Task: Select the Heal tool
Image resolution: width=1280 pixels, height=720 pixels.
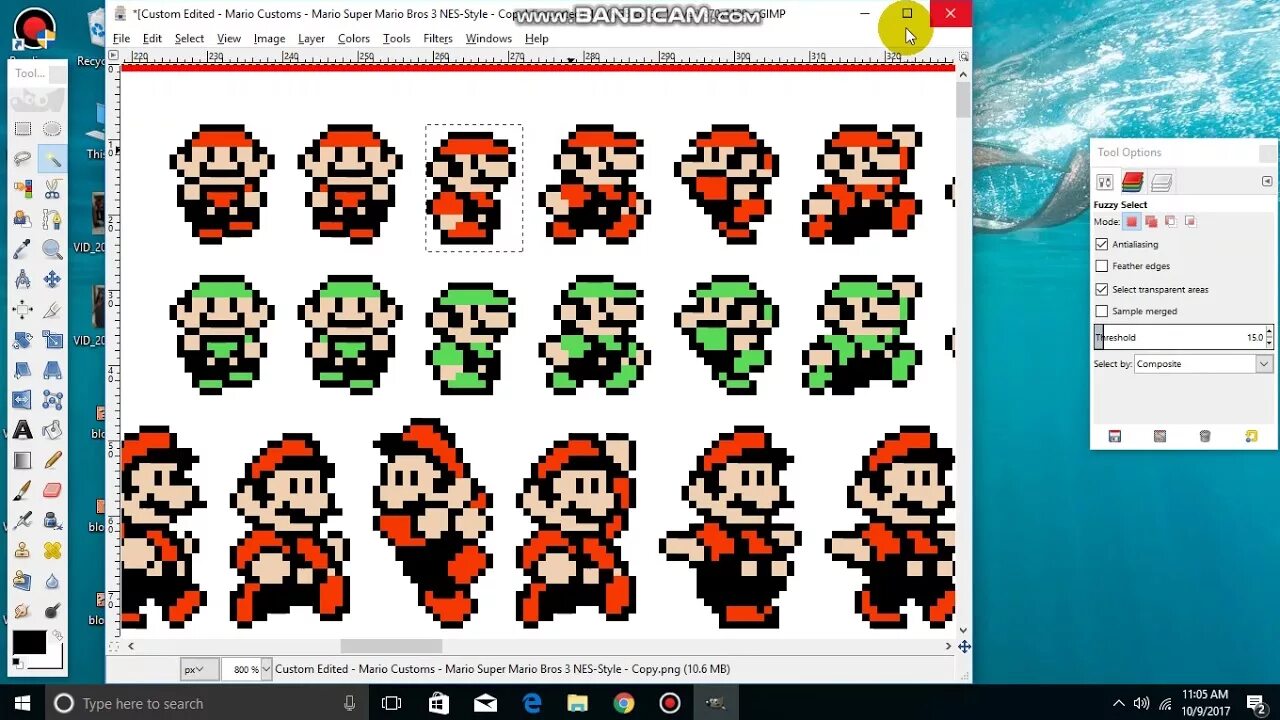Action: pos(52,550)
